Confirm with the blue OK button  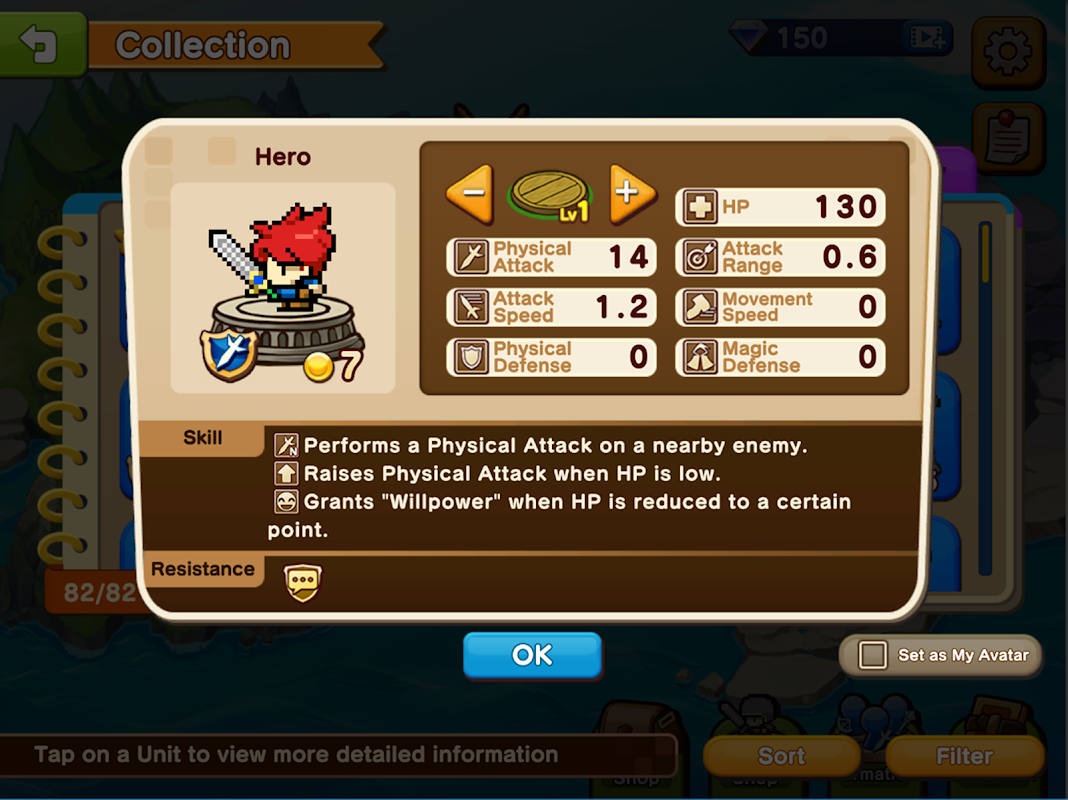(x=532, y=655)
